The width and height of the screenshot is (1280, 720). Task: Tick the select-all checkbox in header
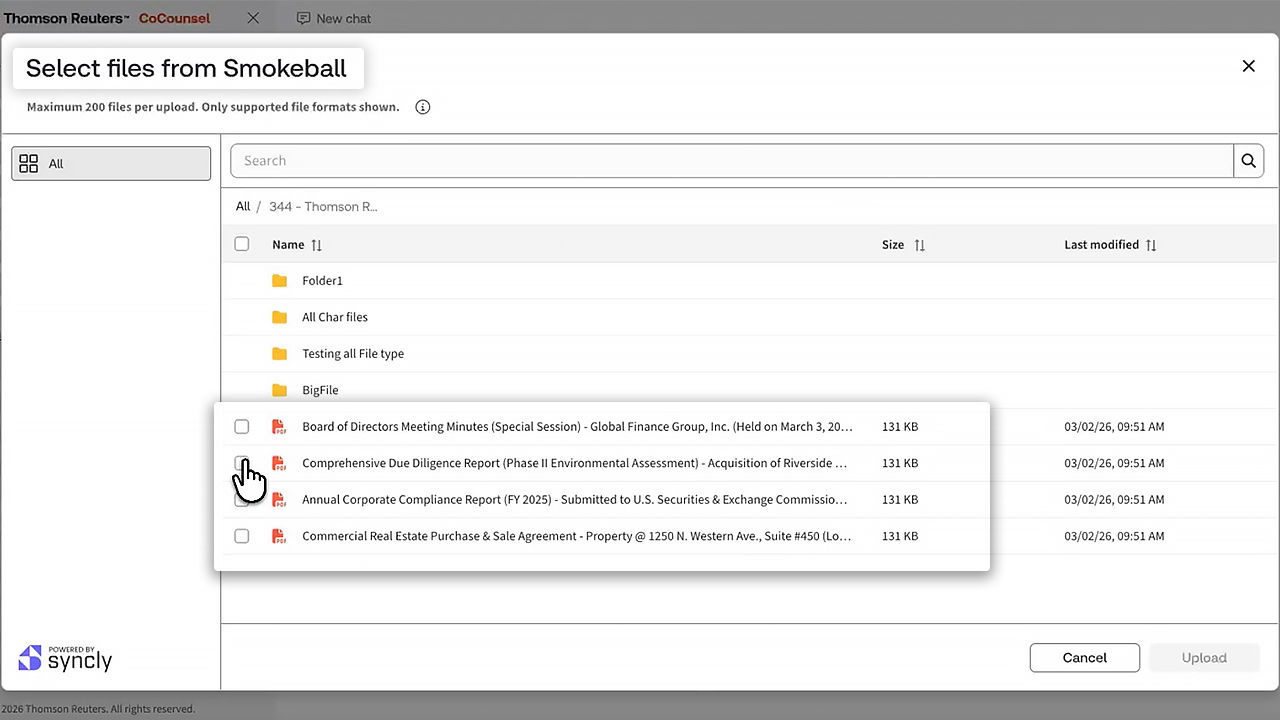(242, 244)
